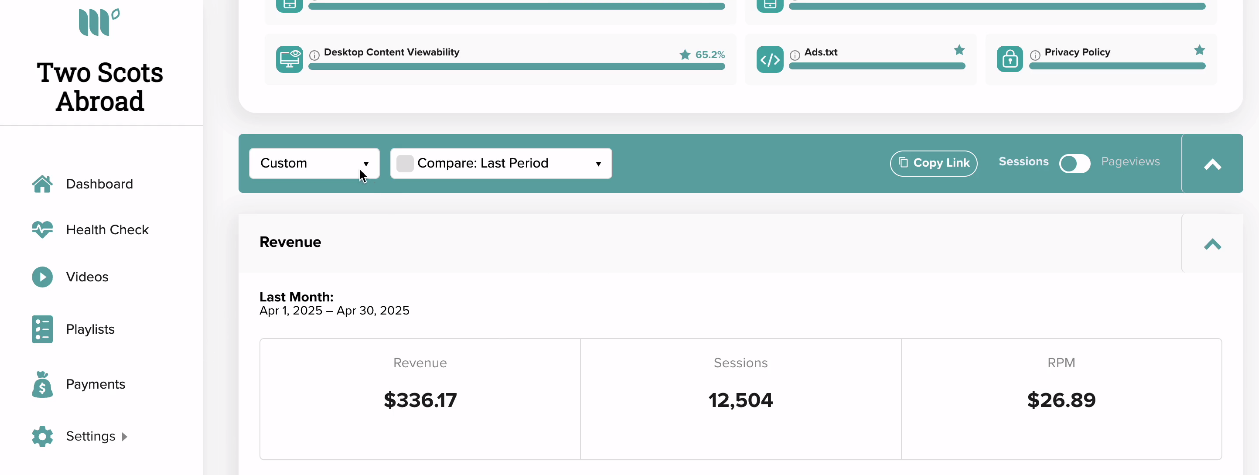Image resolution: width=1259 pixels, height=475 pixels.
Task: Click the Ads.txt progress bar
Action: [x=877, y=66]
